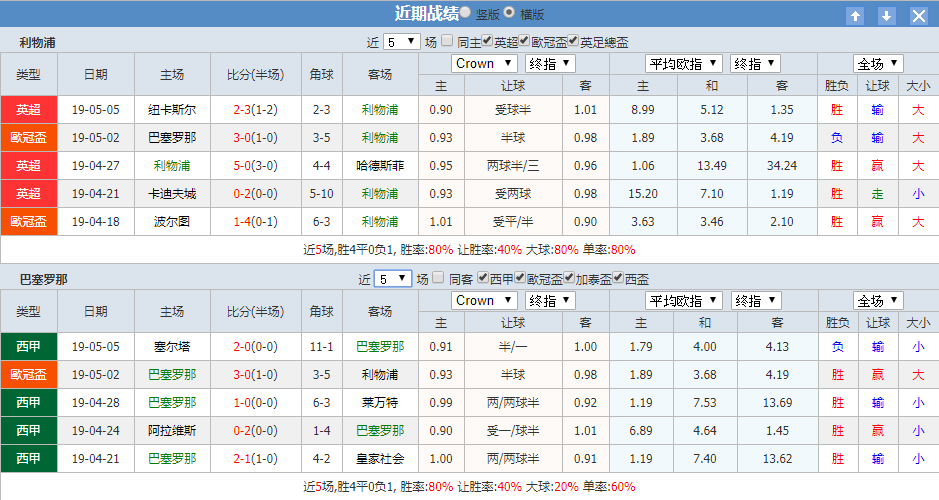Click the 2-1 score in Barcelona table
Viewport: 939px width, 500px height.
(242, 459)
